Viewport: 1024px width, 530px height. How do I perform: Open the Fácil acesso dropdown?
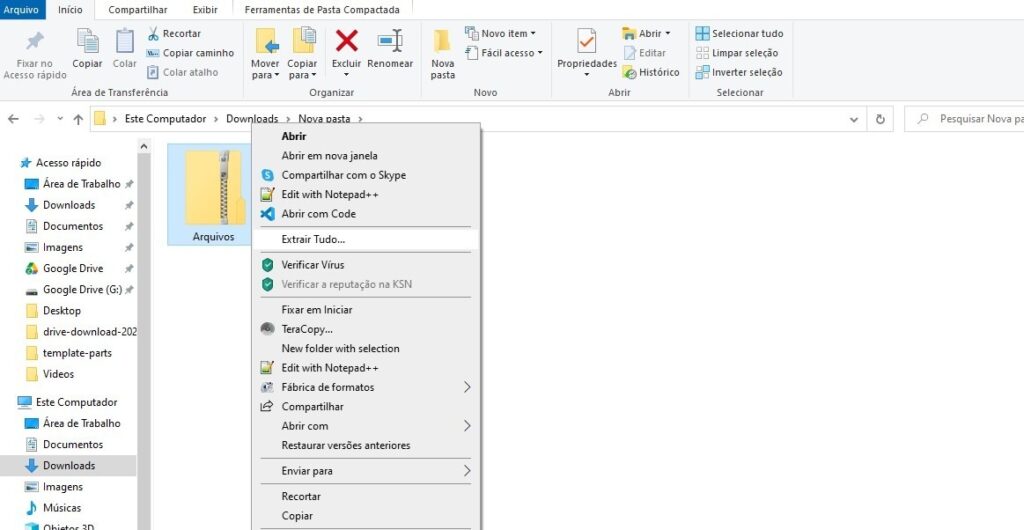point(504,53)
